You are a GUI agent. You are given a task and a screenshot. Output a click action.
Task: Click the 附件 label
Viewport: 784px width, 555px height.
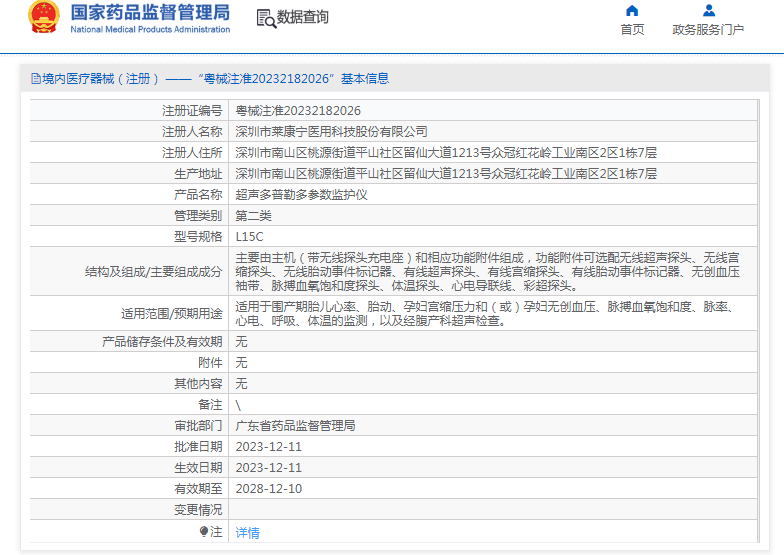[x=210, y=362]
